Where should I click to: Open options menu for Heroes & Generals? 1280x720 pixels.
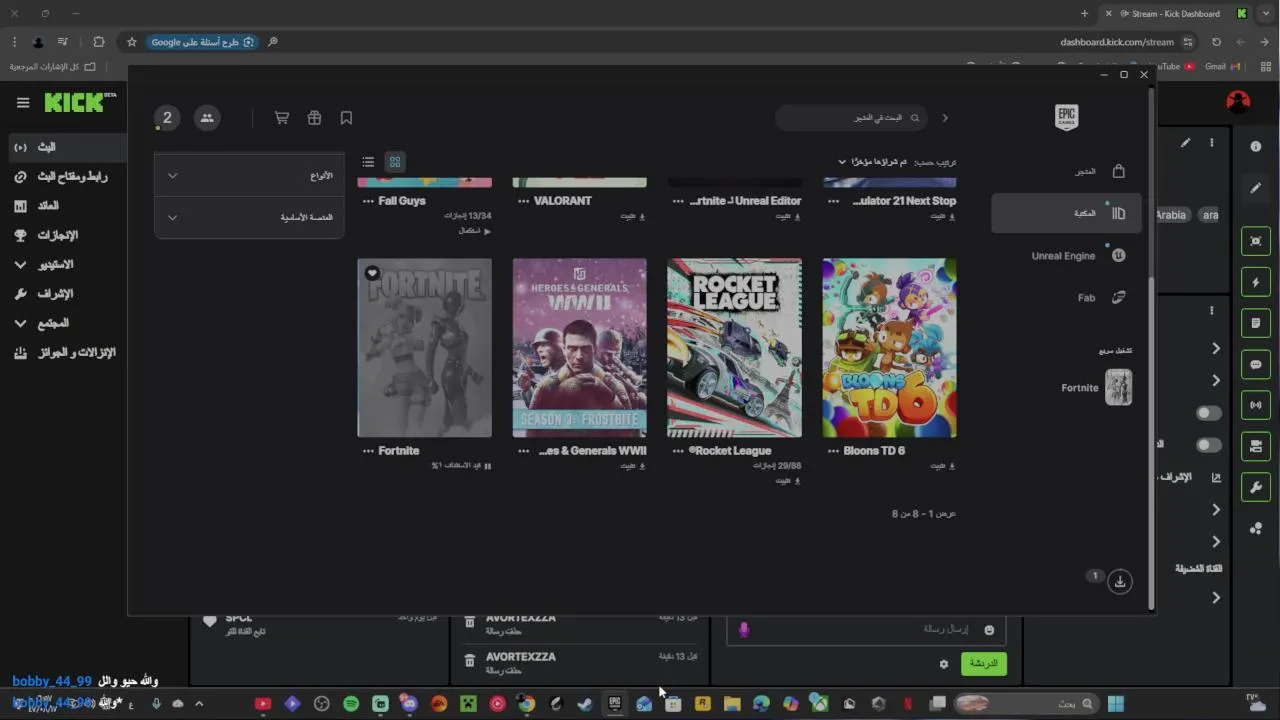click(523, 451)
